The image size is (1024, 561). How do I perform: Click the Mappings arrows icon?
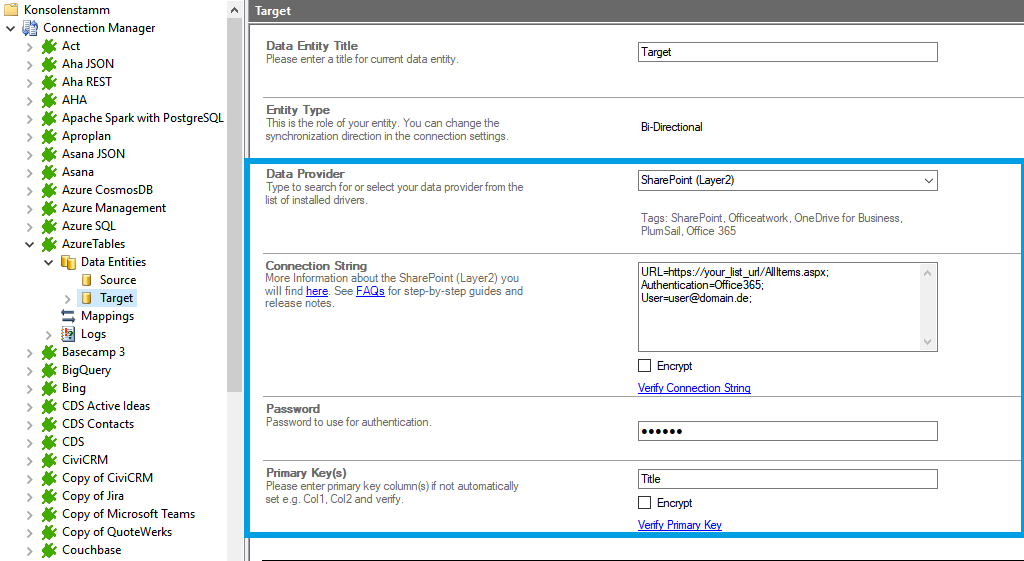point(68,316)
